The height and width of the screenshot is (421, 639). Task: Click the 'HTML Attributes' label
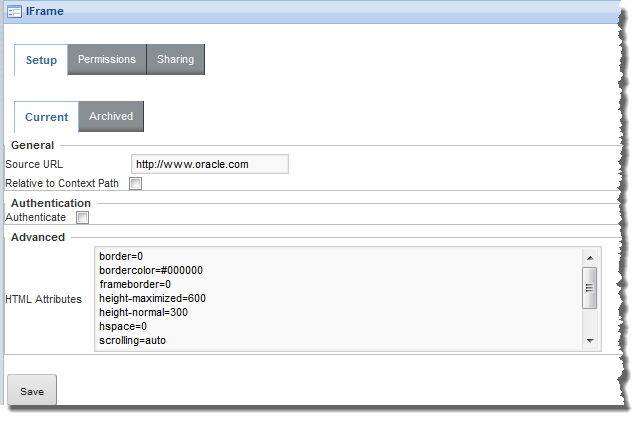tap(43, 299)
